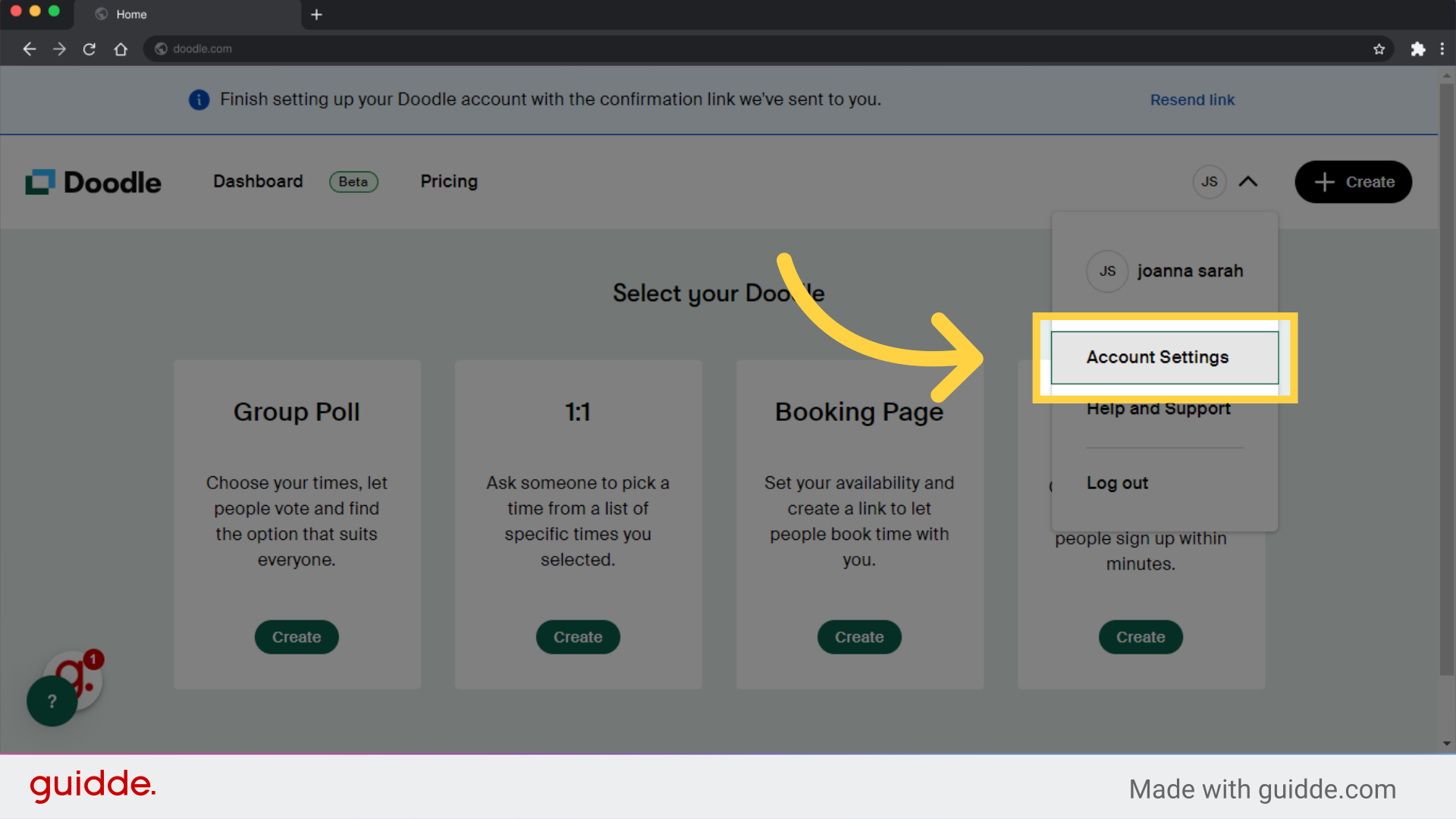Click the address bar
The image size is (1456, 819).
pyautogui.click(x=531, y=49)
